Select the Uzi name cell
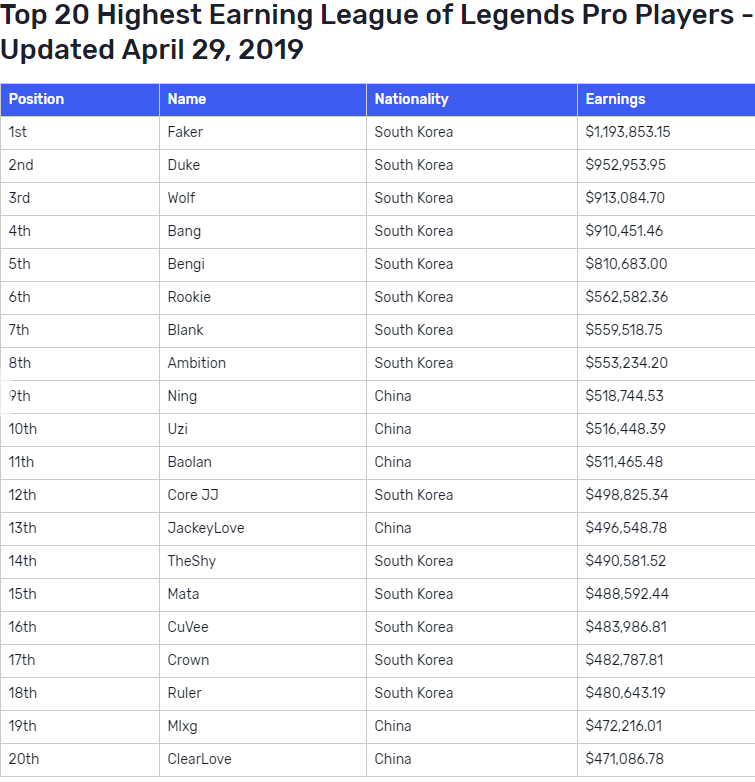This screenshot has height=782, width=755. point(263,429)
